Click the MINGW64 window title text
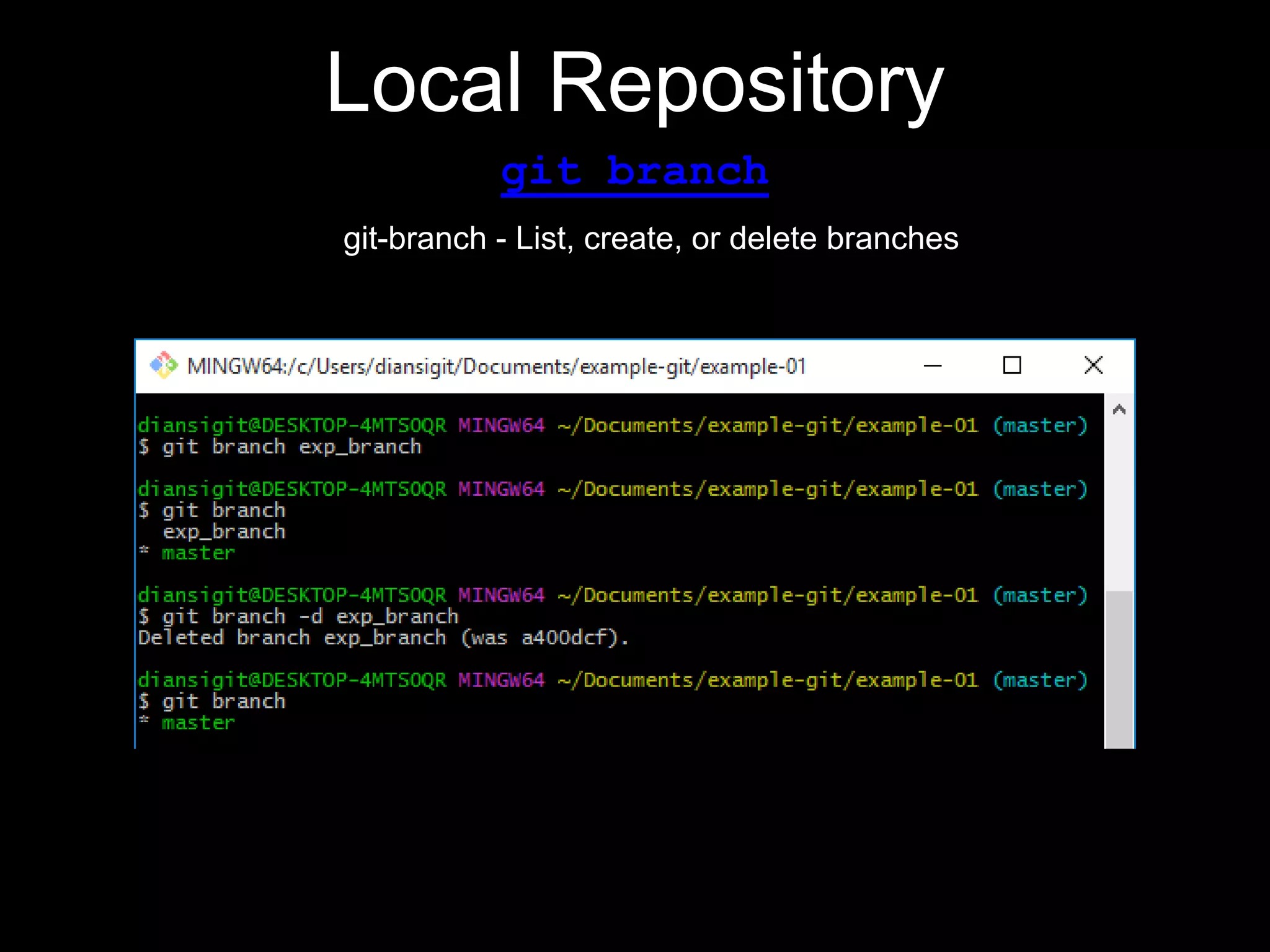Viewport: 1270px width, 952px height. click(496, 367)
